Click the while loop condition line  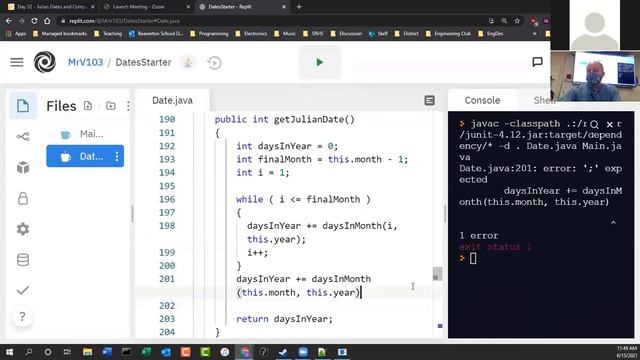coord(303,199)
